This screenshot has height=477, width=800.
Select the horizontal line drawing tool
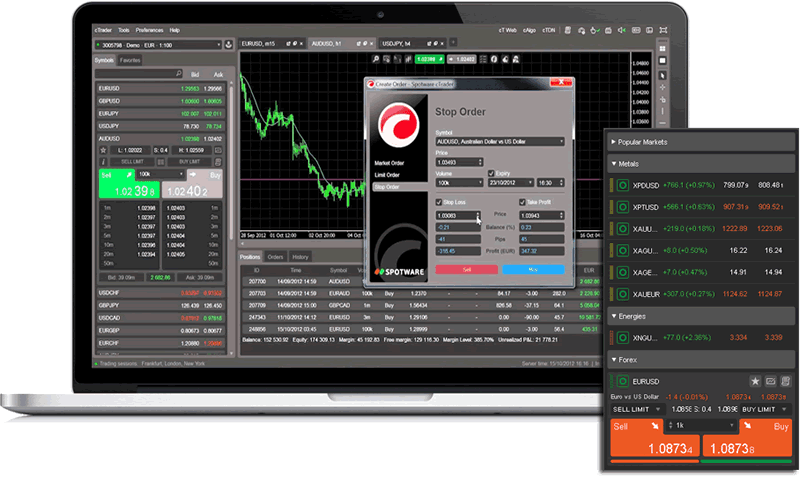(x=662, y=123)
